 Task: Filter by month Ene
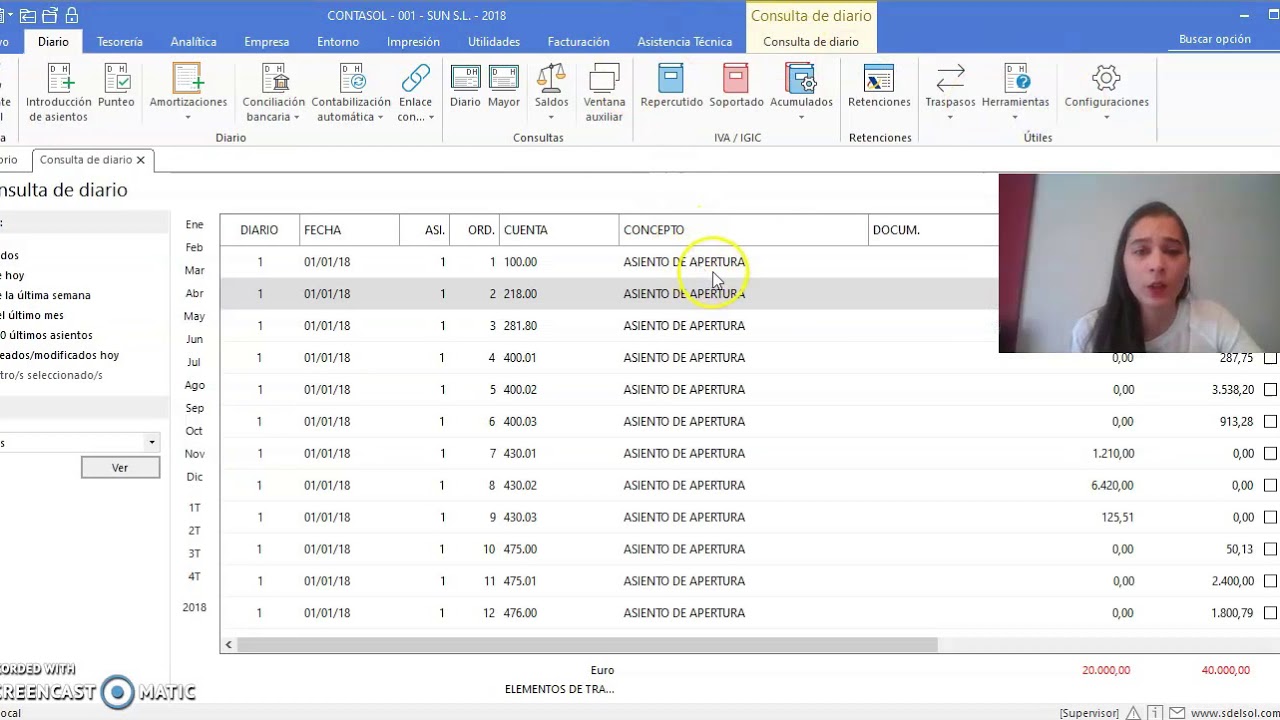pyautogui.click(x=194, y=224)
